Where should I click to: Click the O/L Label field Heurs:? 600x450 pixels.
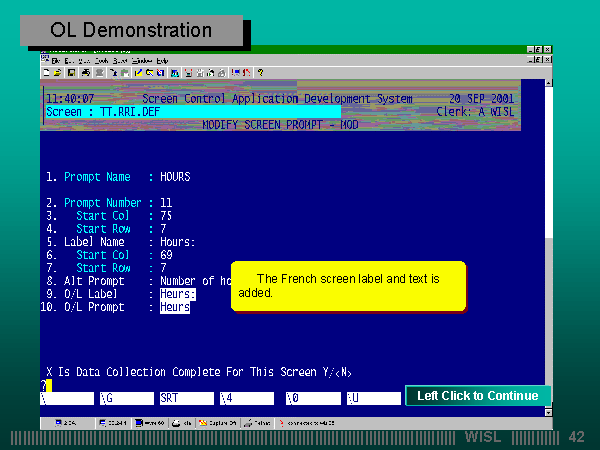tap(178, 295)
